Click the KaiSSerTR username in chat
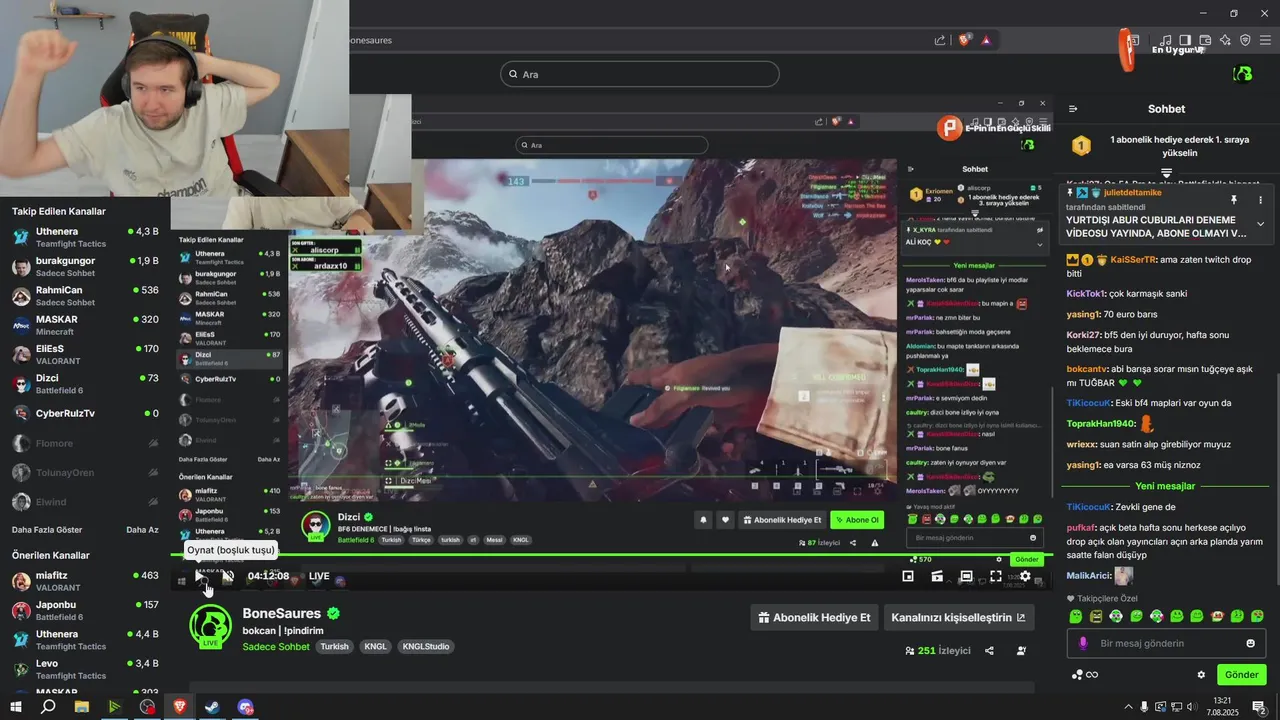Viewport: 1280px width, 720px height. click(1133, 259)
